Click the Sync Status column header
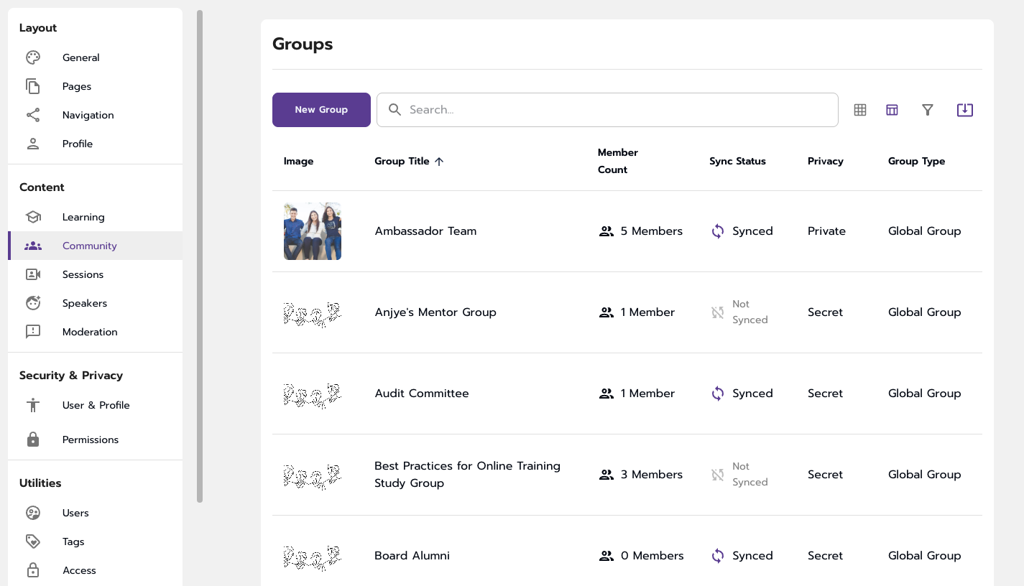Screen dimensions: 1024x586 pyautogui.click(x=737, y=161)
